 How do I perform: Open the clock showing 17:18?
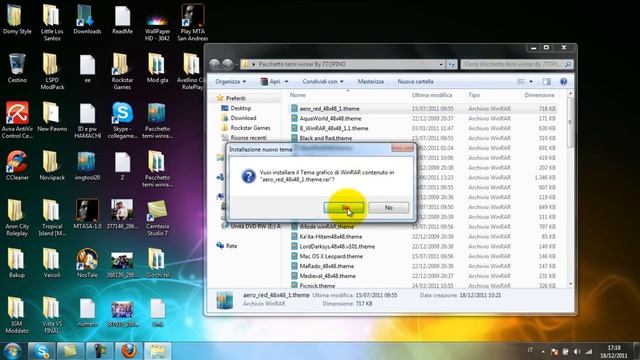pos(613,351)
